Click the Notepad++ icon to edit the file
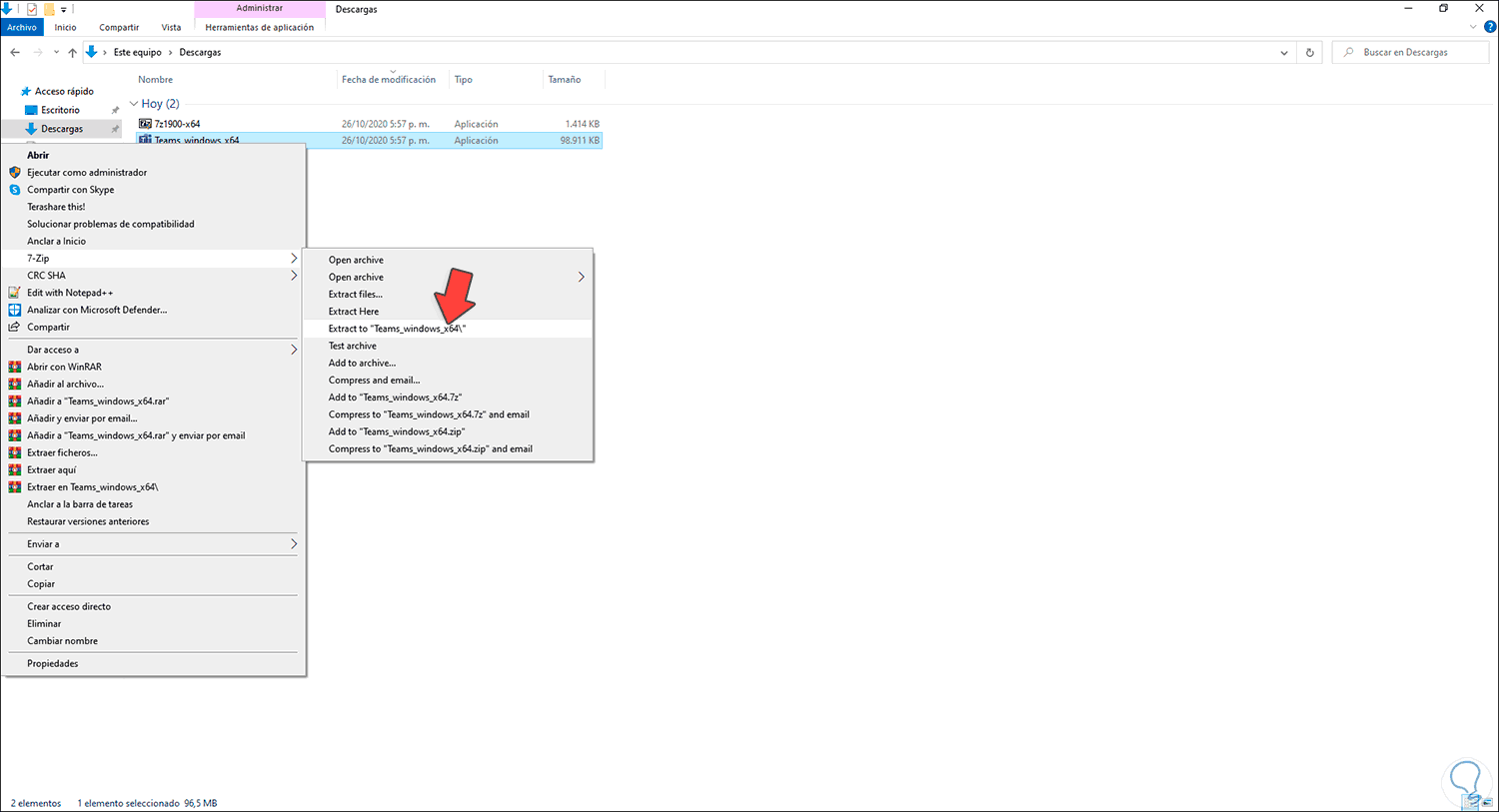Viewport: 1499px width, 812px height. (x=15, y=293)
